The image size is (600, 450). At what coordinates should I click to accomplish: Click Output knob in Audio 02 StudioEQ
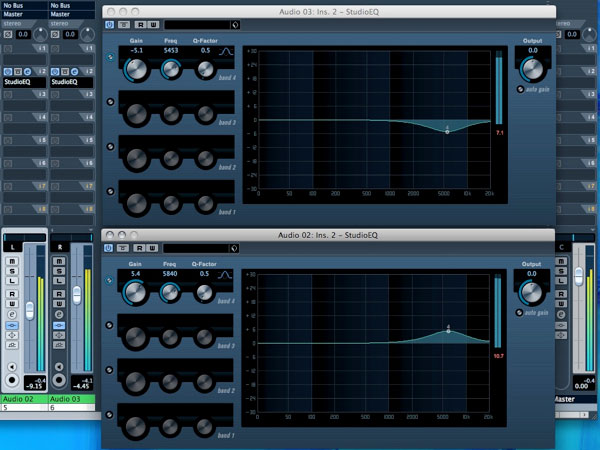[532, 292]
